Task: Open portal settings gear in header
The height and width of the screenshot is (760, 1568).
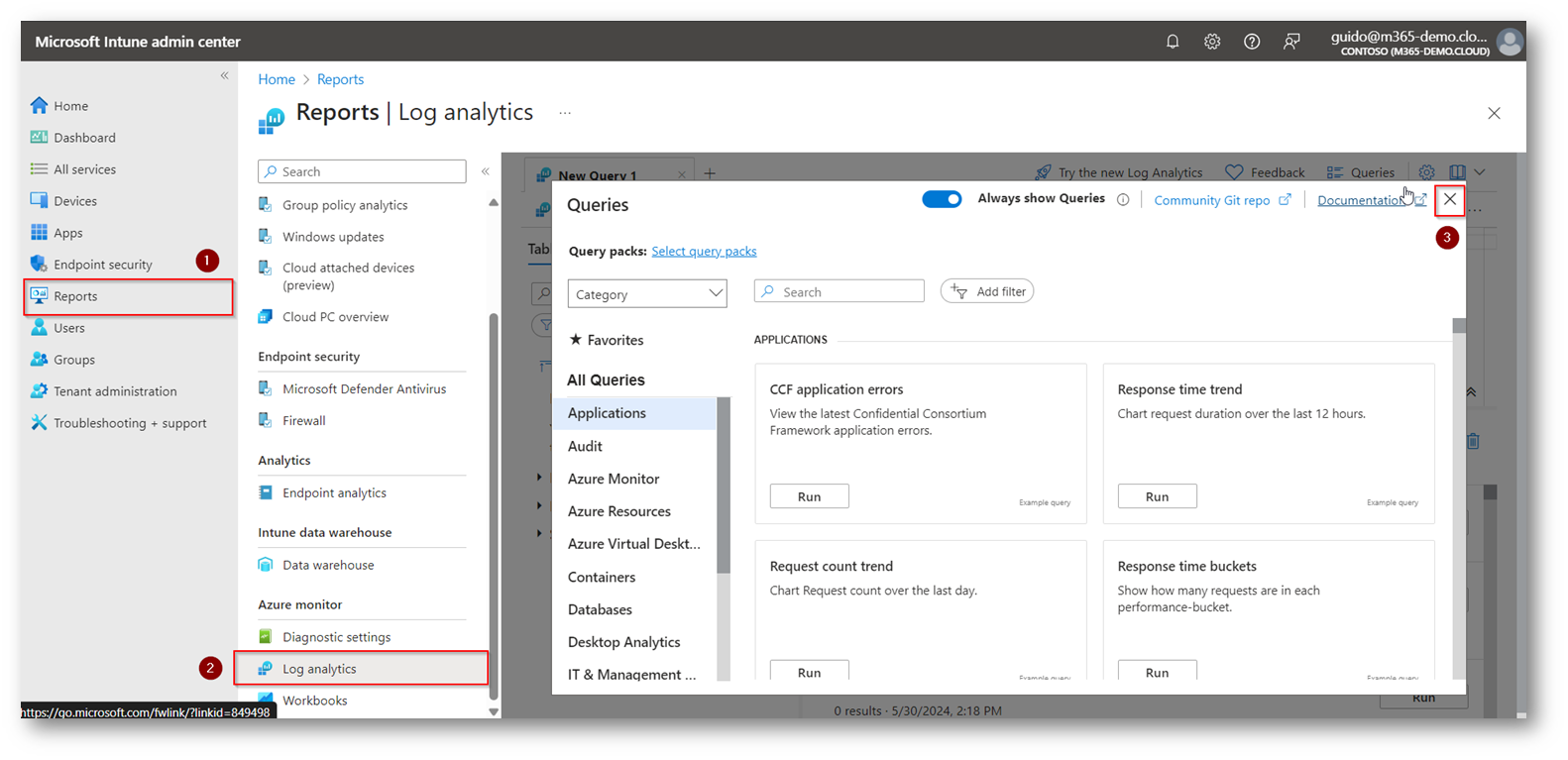Action: (1212, 42)
